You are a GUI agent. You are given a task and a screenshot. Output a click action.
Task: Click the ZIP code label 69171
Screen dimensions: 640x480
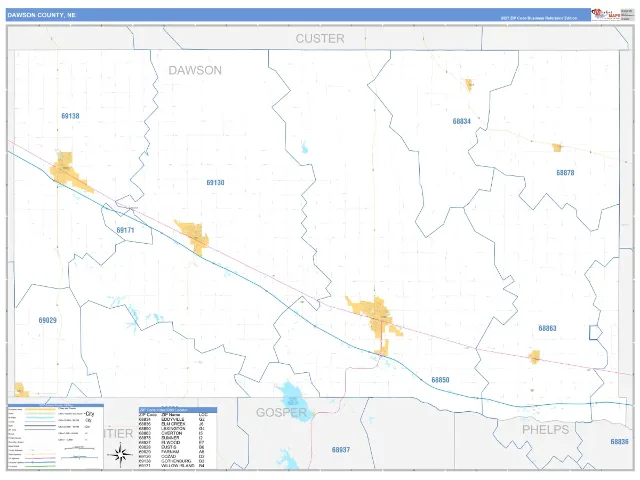pos(125,230)
